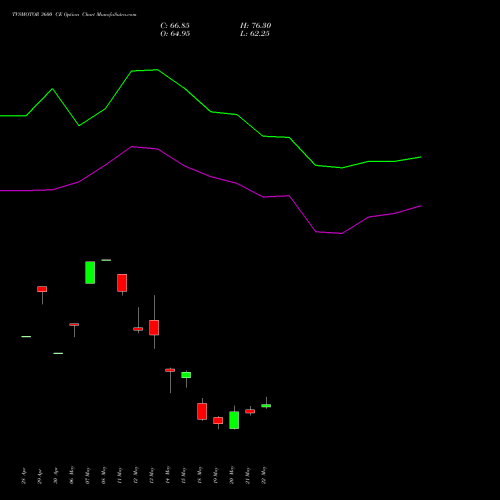Click the '22 May' date label
500x500 pixels.
264,475
